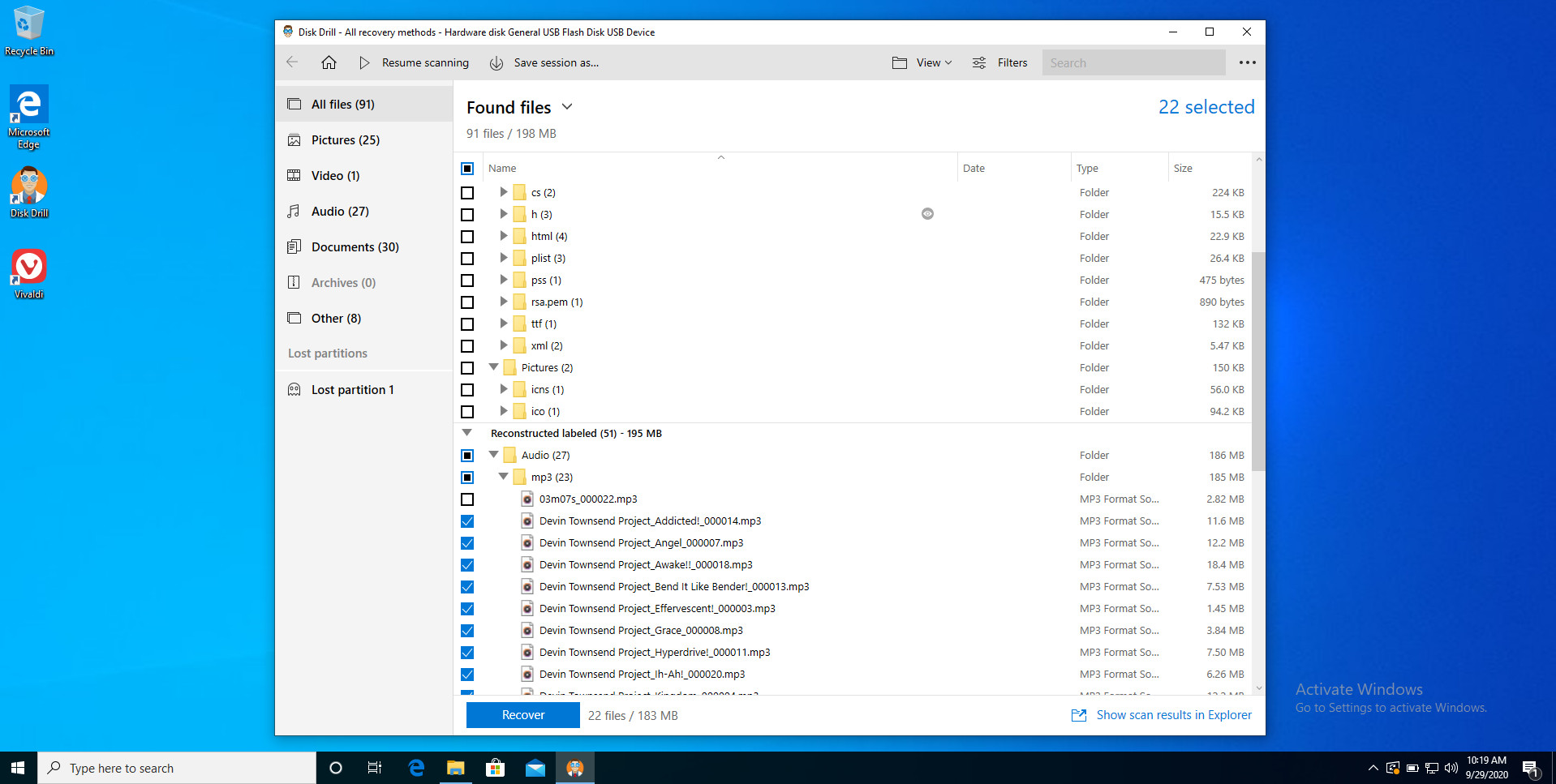Open Microsoft Edge desktop shortcut

point(29,118)
